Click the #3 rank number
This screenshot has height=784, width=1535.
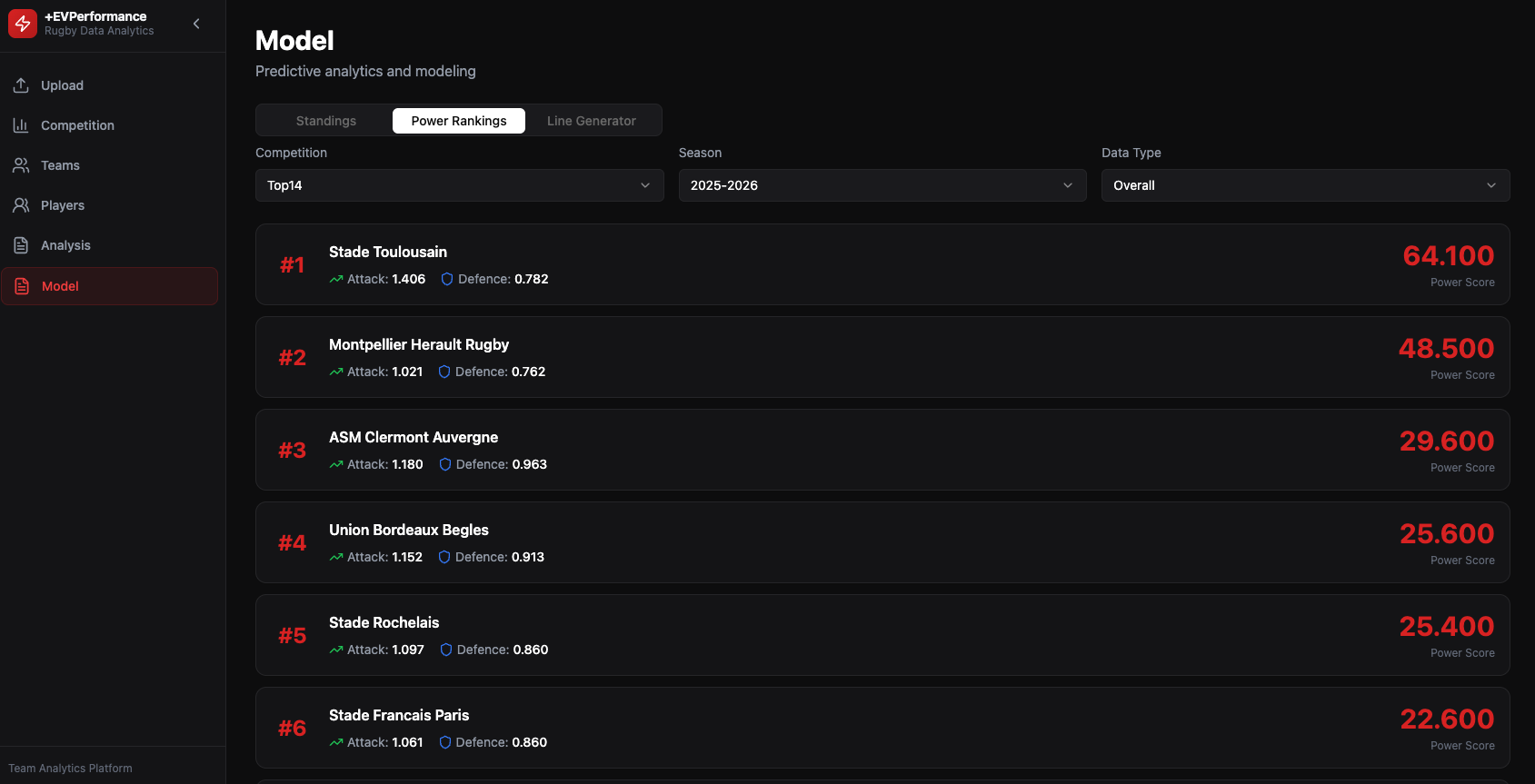coord(292,451)
